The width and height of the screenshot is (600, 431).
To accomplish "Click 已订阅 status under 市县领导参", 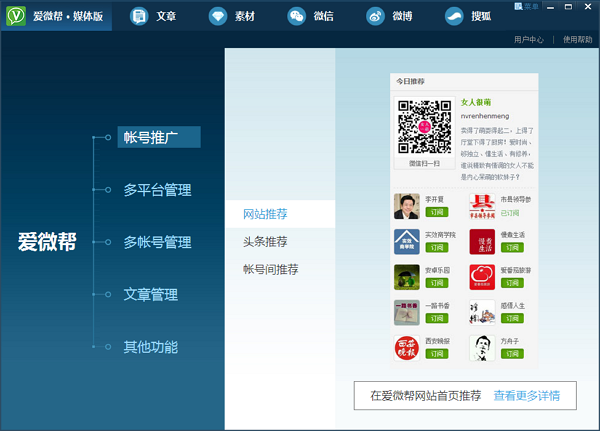I will click(x=510, y=213).
